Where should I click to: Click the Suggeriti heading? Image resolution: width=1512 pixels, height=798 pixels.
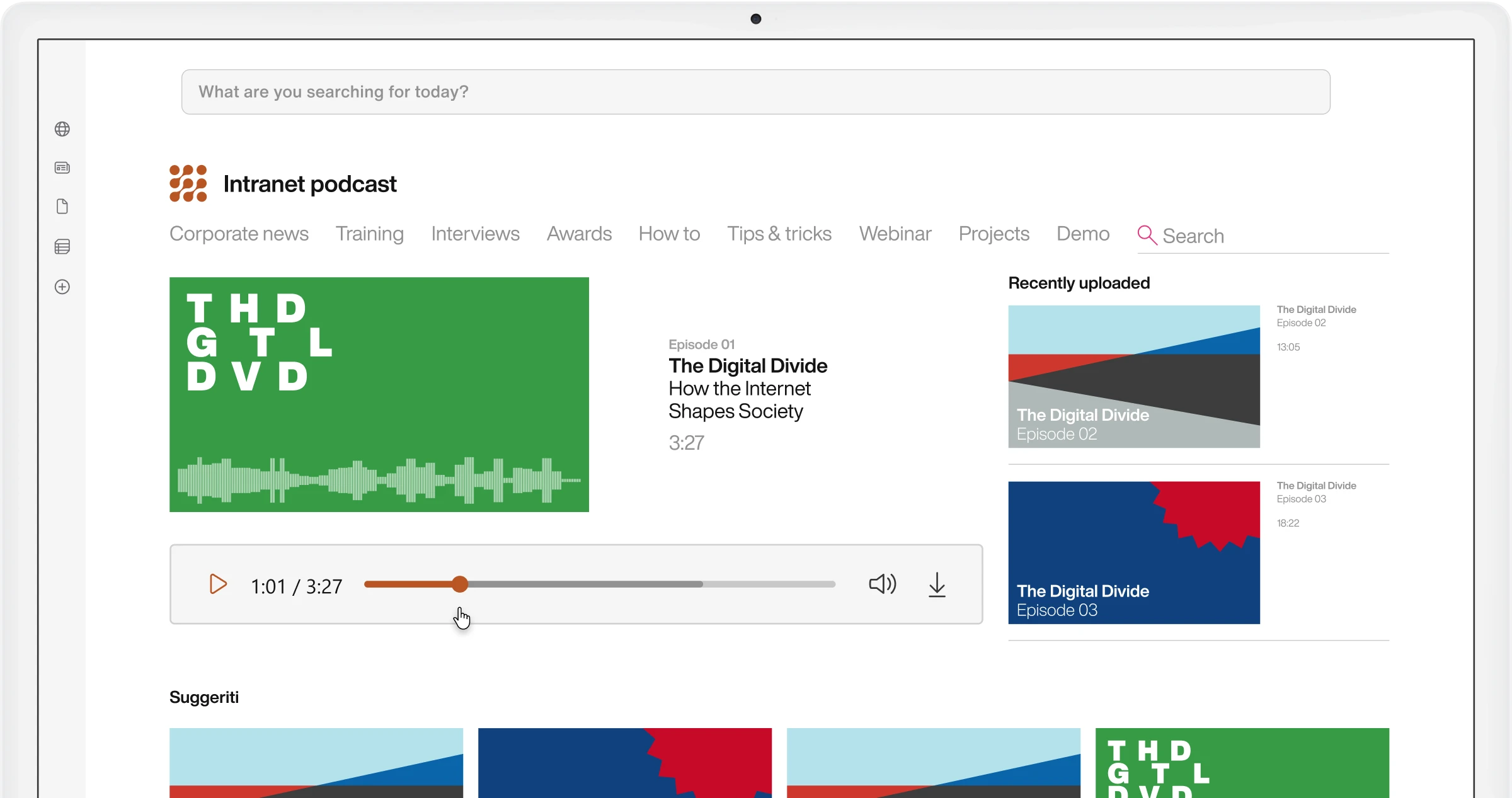pyautogui.click(x=204, y=697)
